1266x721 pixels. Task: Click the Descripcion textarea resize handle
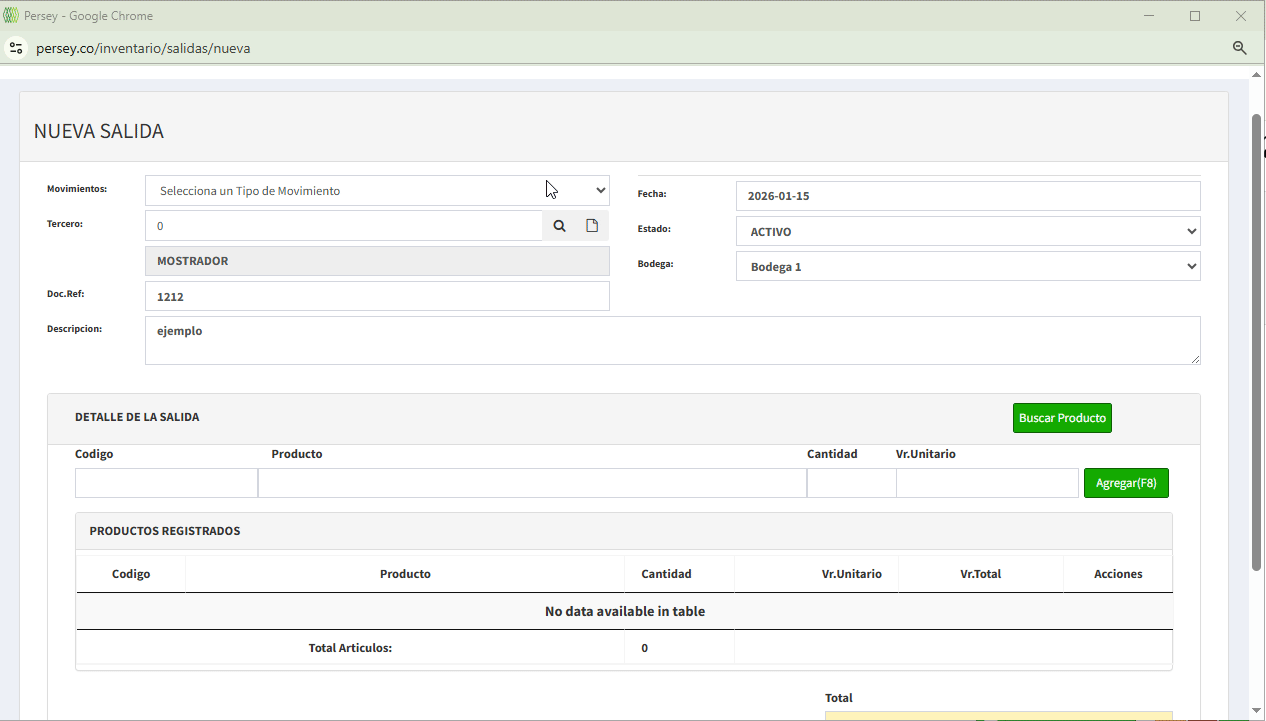pyautogui.click(x=1195, y=359)
